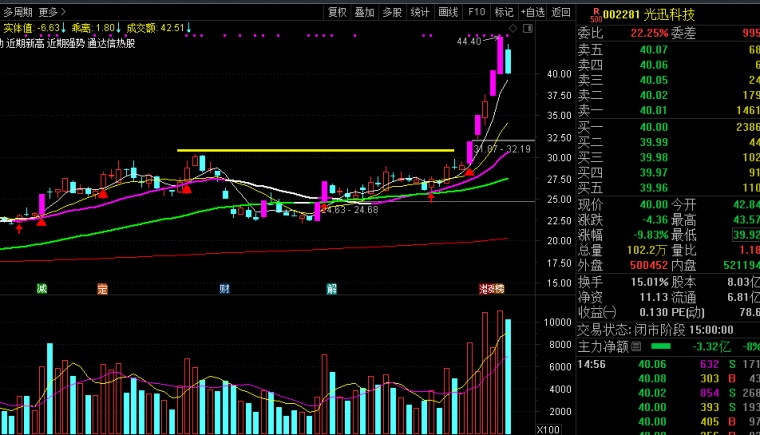Screen dimensions: 760x435
Task: Click red up-triangle signal under first magenta candle
Action: [41, 221]
